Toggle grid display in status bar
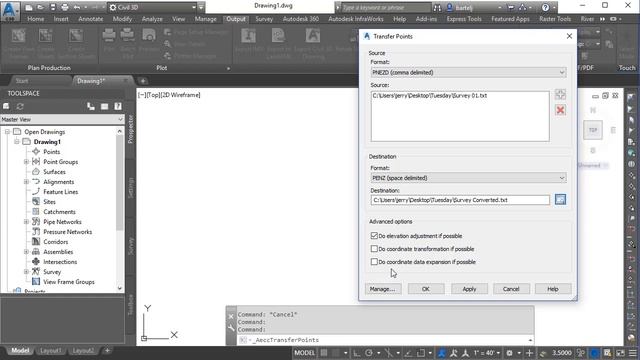 [324, 353]
